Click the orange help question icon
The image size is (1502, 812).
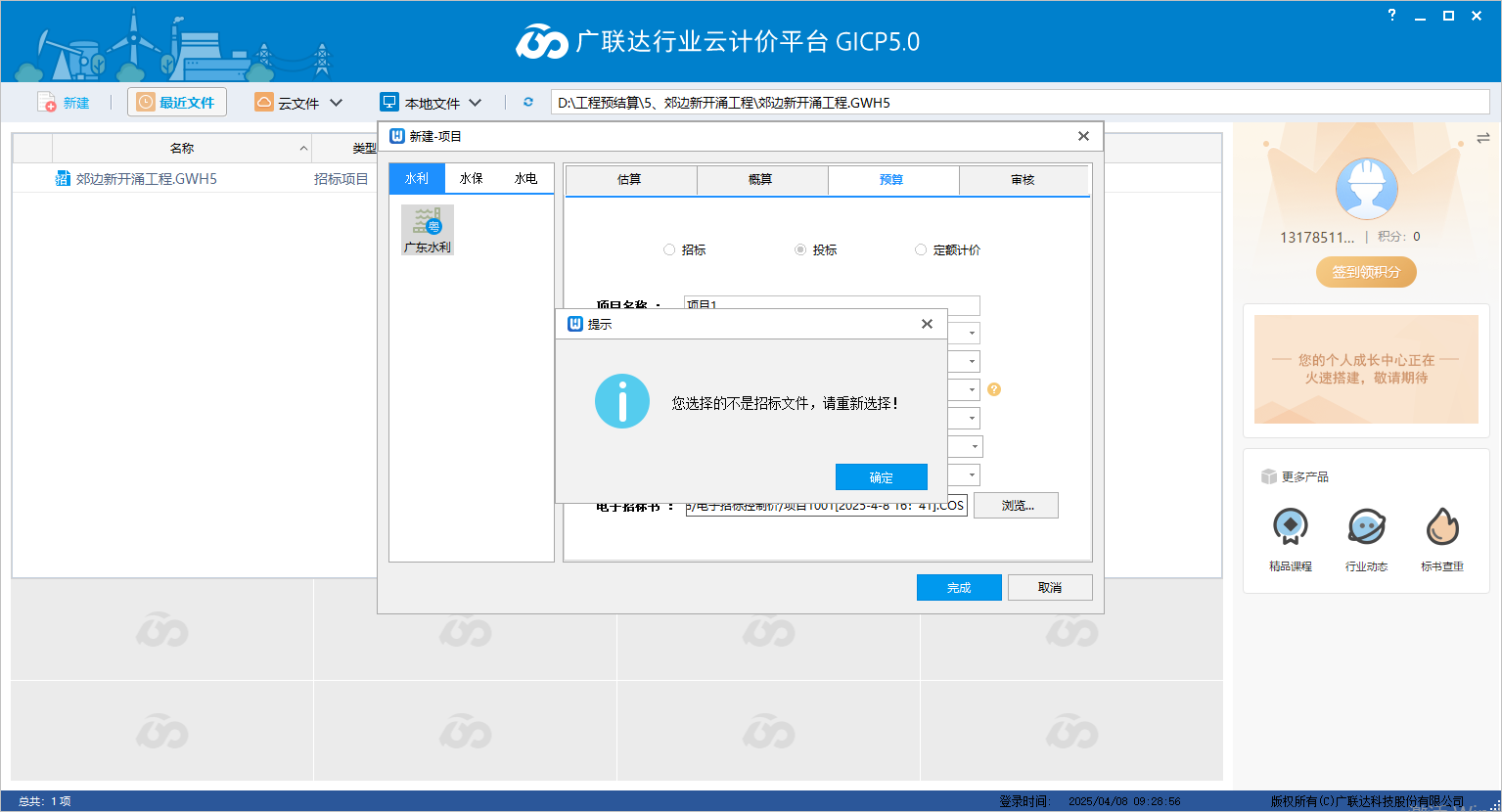(x=994, y=389)
